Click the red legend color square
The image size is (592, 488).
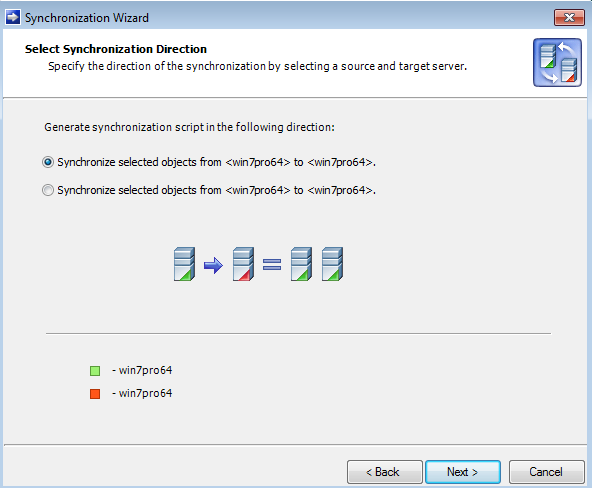point(95,394)
